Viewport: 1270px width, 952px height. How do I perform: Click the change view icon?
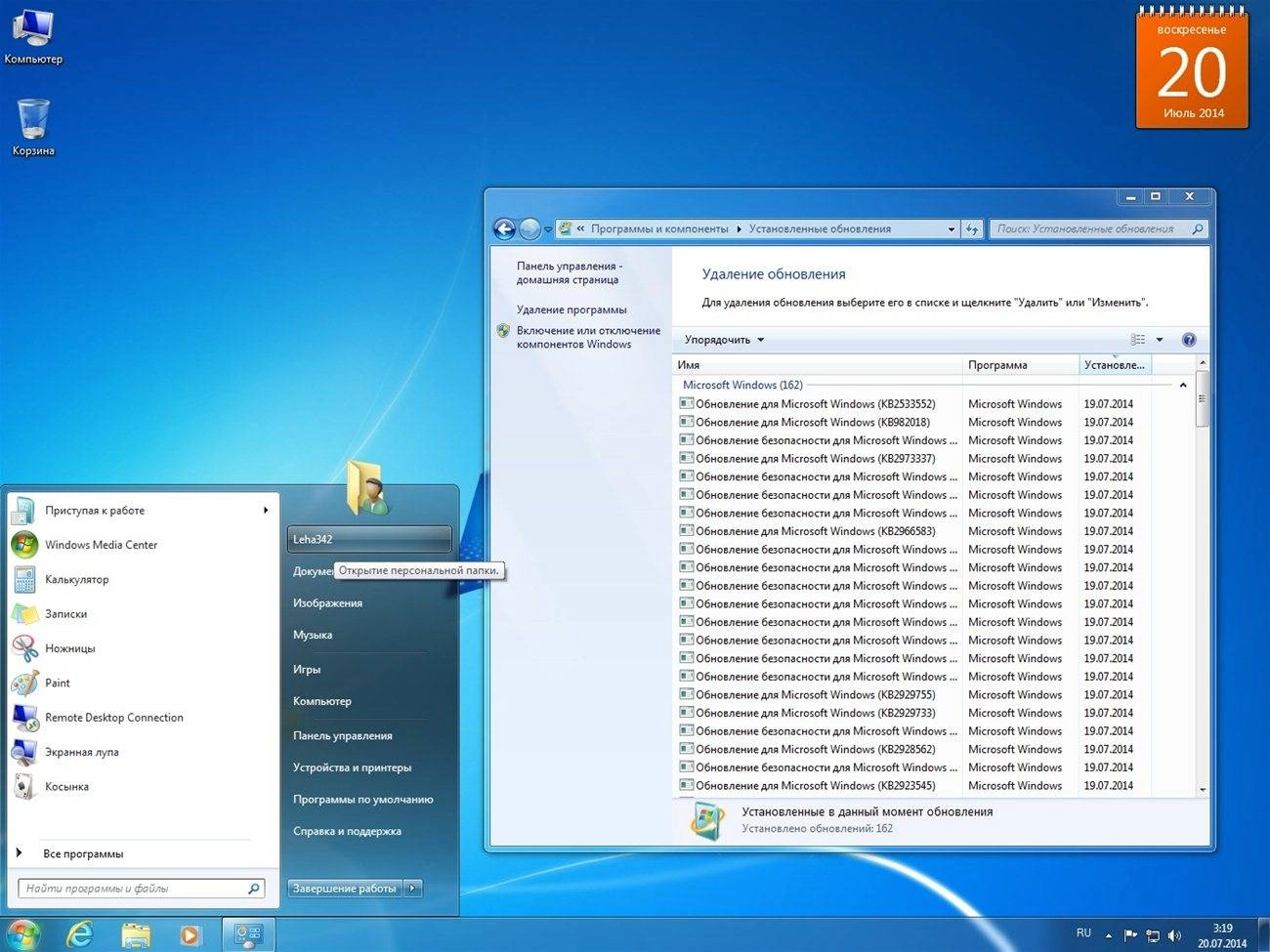(1138, 340)
